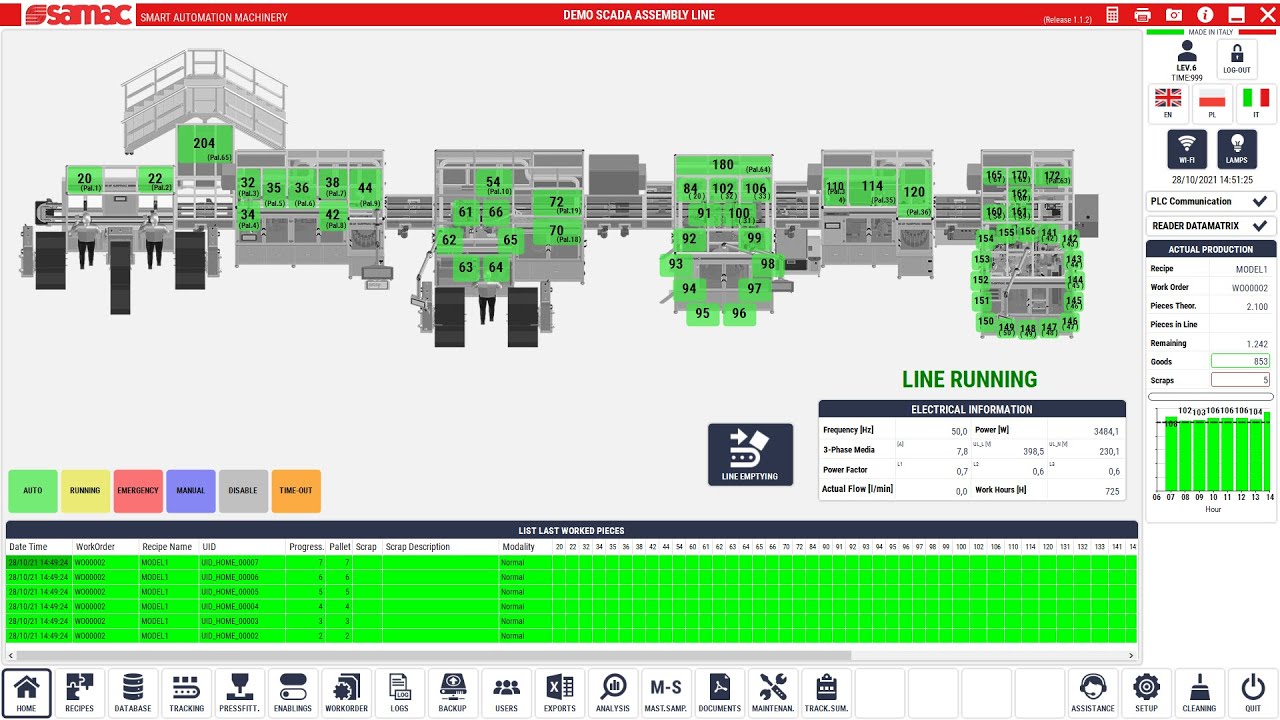Click the READER DATAMATRIX status check
The image size is (1280, 720).
coord(1260,226)
